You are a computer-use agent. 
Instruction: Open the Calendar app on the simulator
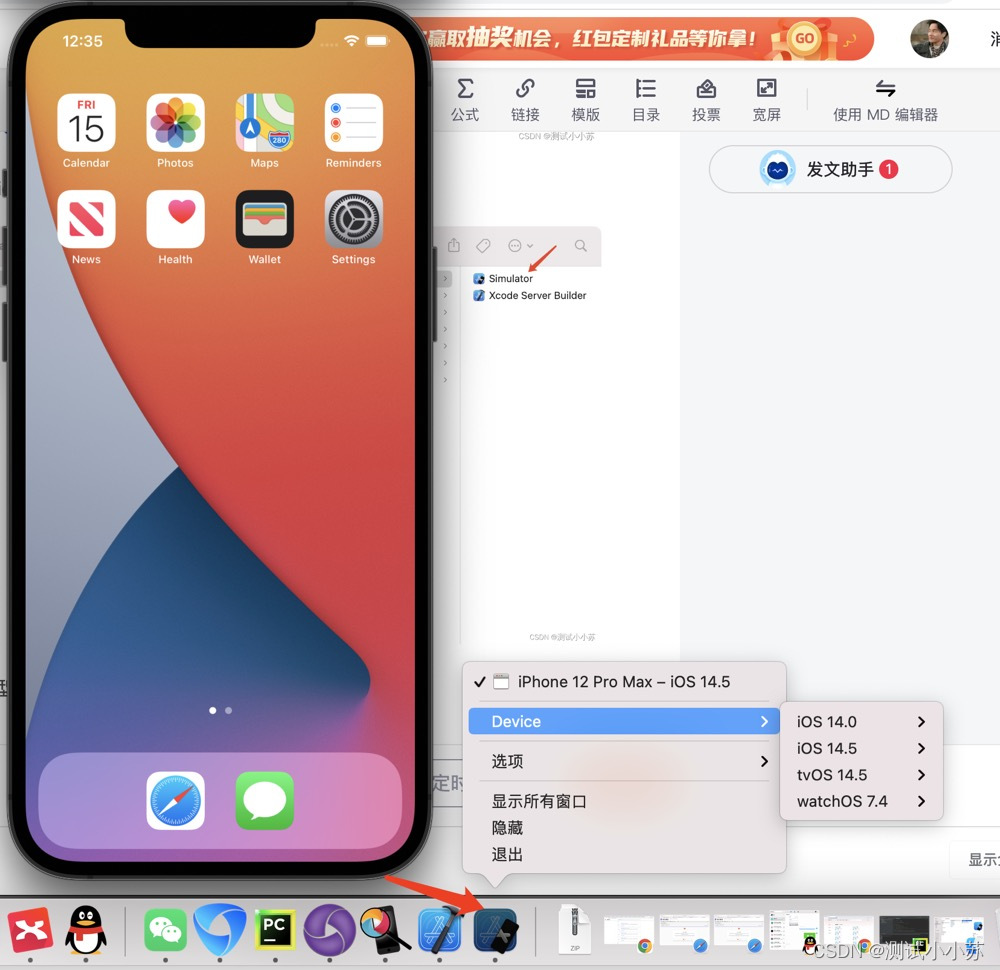click(x=86, y=122)
